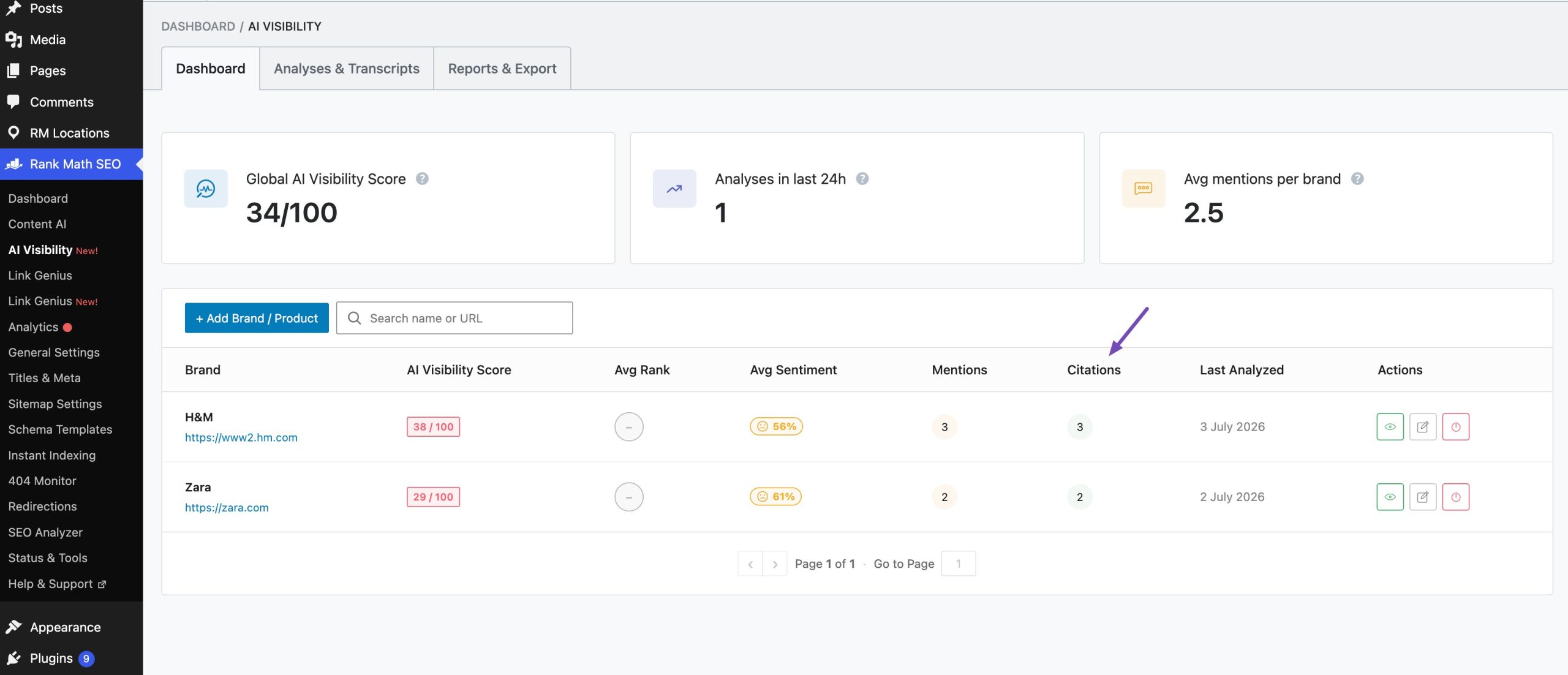Screen dimensions: 1568x675
Task: Click the Pages sidebar icon
Action: 13,70
